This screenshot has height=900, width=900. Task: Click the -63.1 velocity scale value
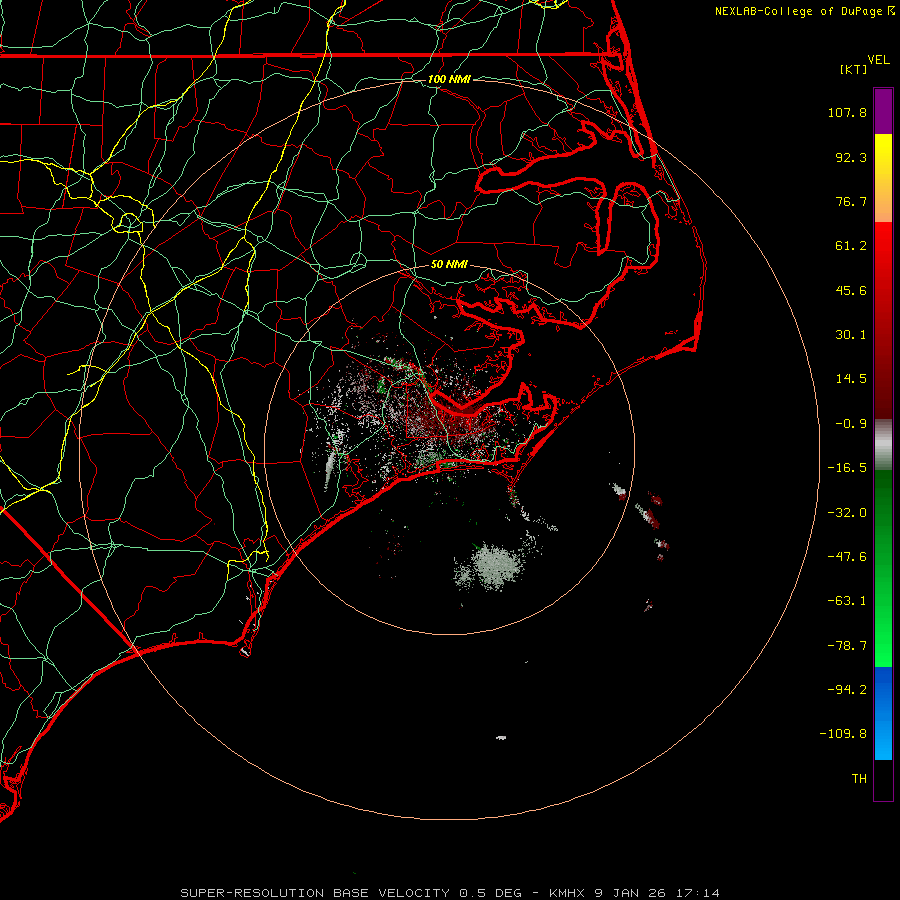click(847, 601)
